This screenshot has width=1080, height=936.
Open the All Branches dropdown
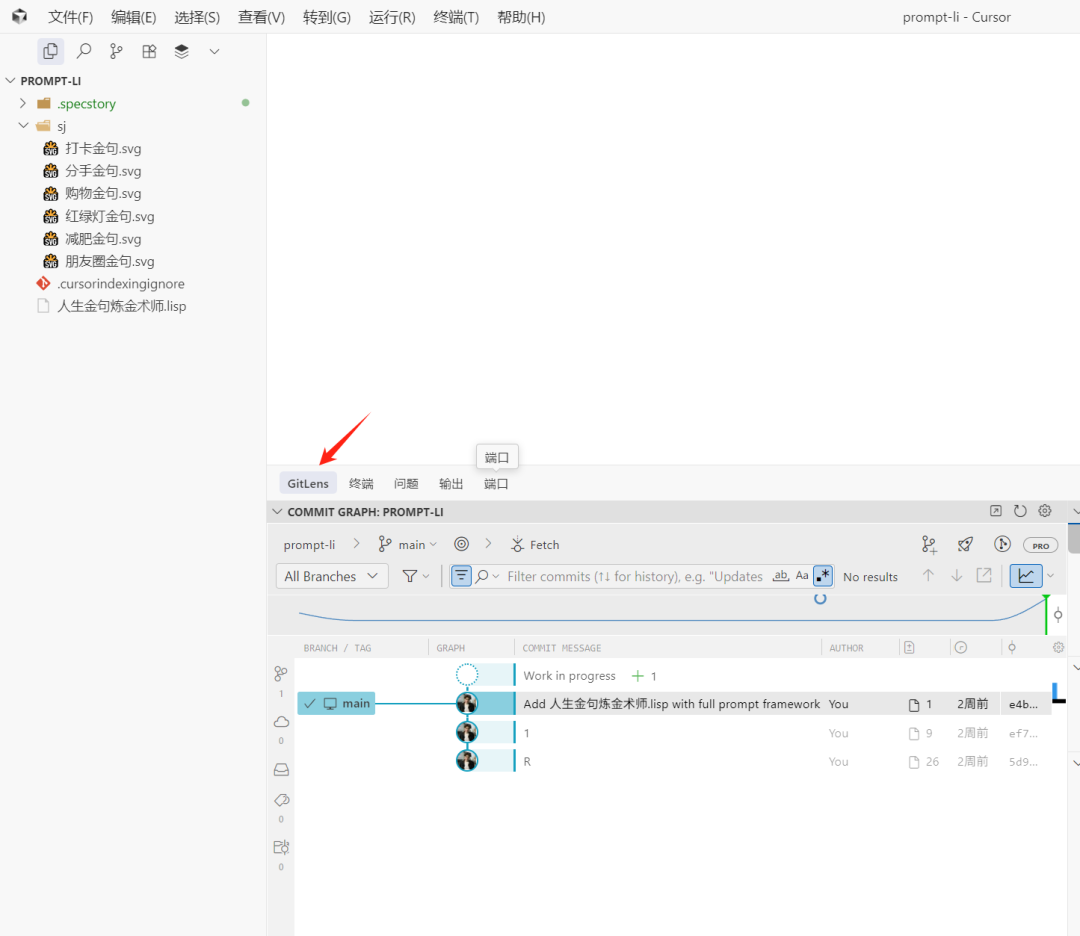coord(331,576)
